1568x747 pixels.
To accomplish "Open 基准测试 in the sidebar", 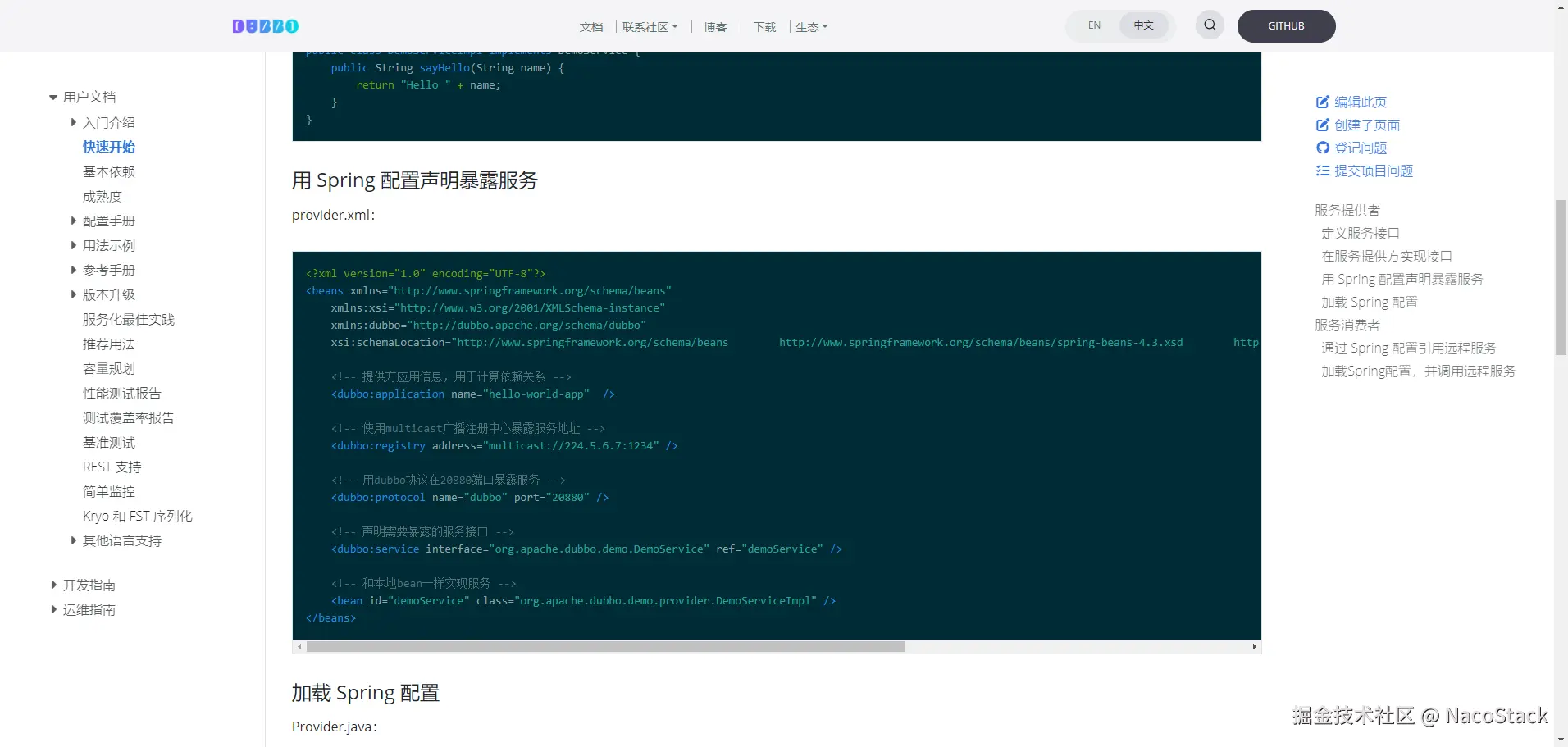I will click(109, 442).
